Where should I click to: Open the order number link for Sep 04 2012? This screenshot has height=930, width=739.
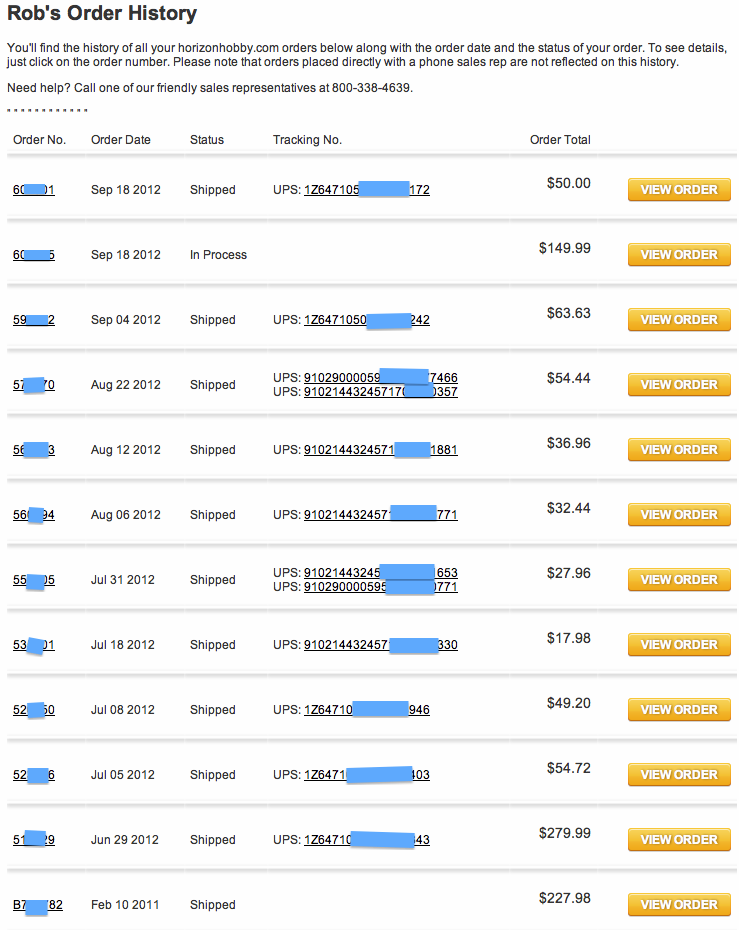click(34, 320)
